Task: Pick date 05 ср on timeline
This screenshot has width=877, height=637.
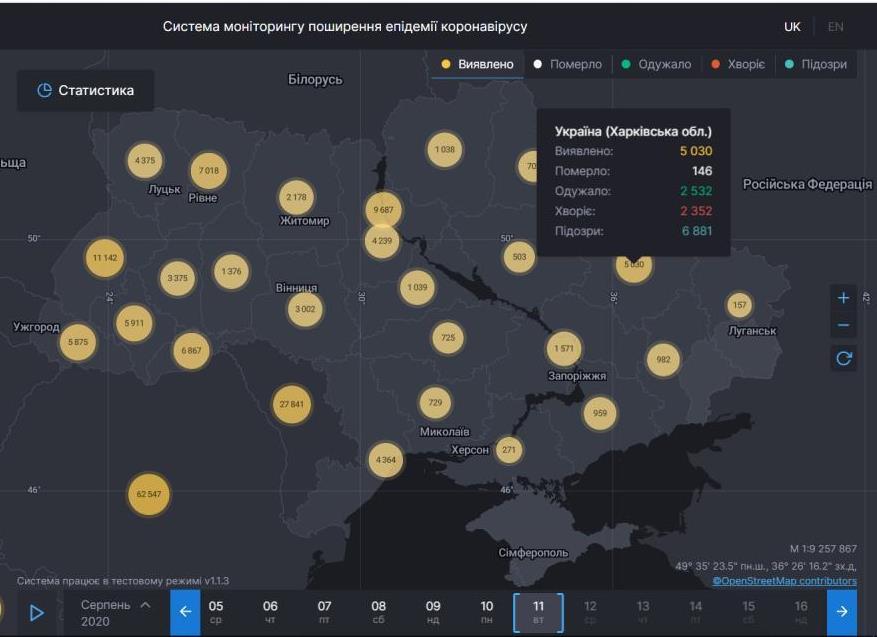Action: (216, 611)
